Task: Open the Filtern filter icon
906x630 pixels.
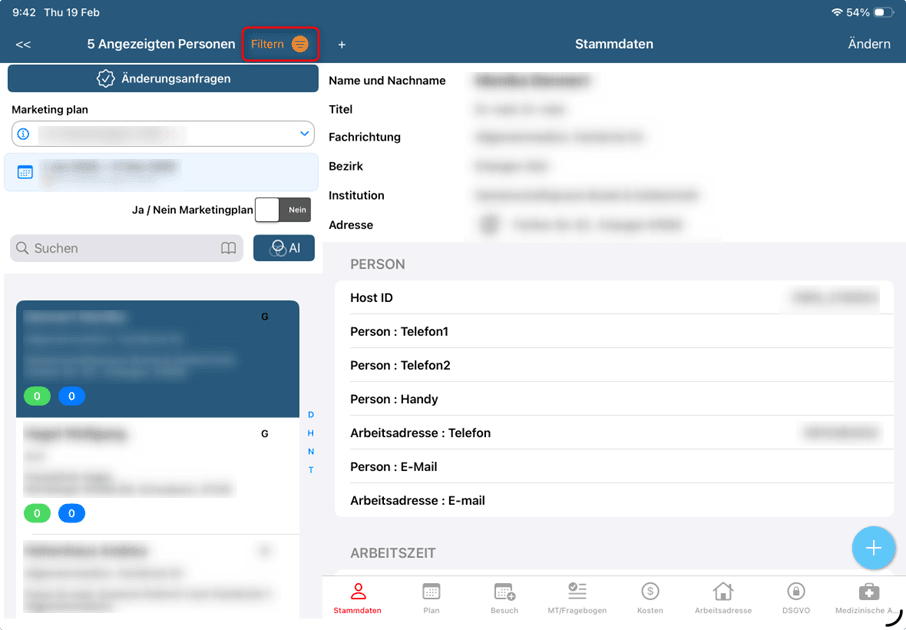Action: pyautogui.click(x=299, y=44)
